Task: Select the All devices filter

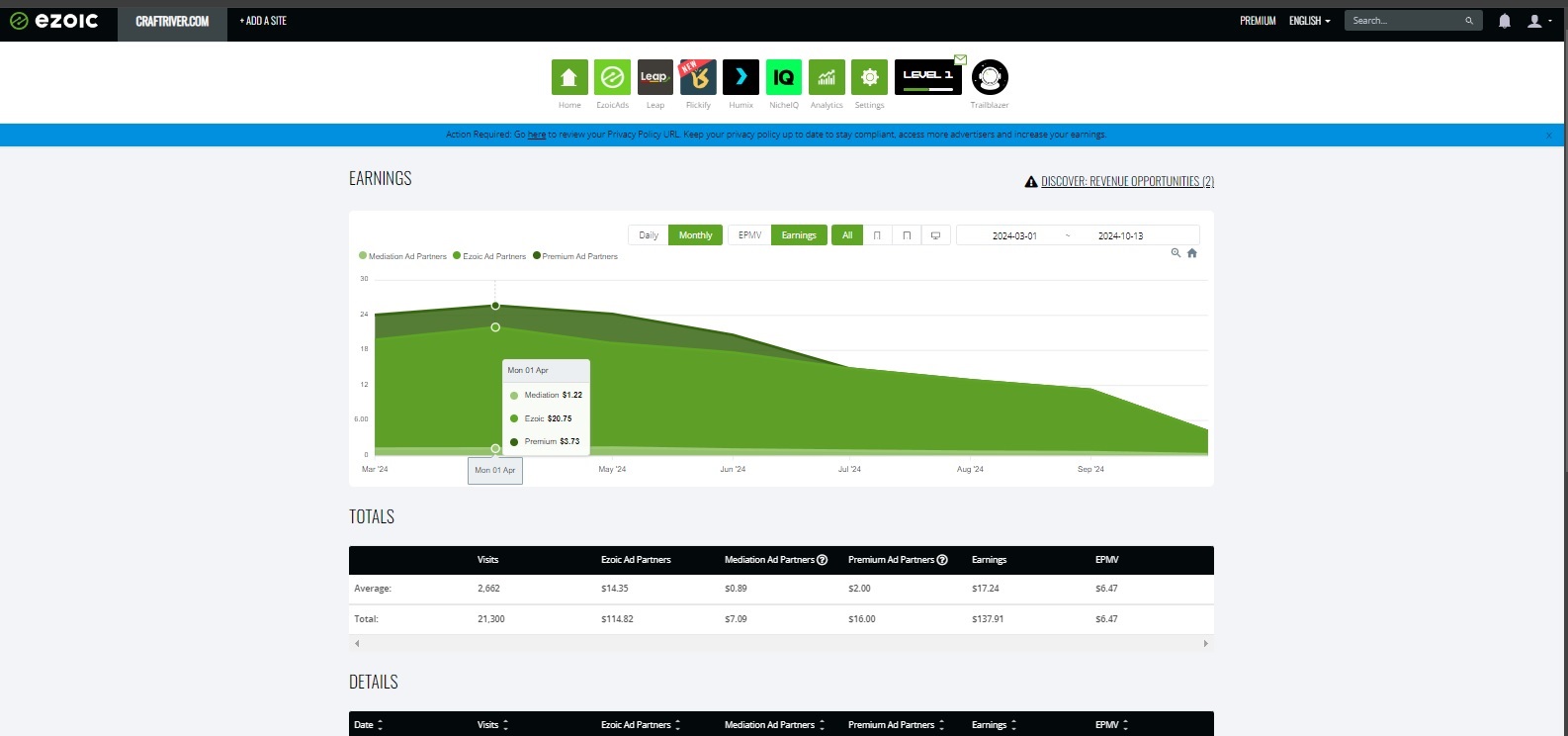Action: pos(847,235)
